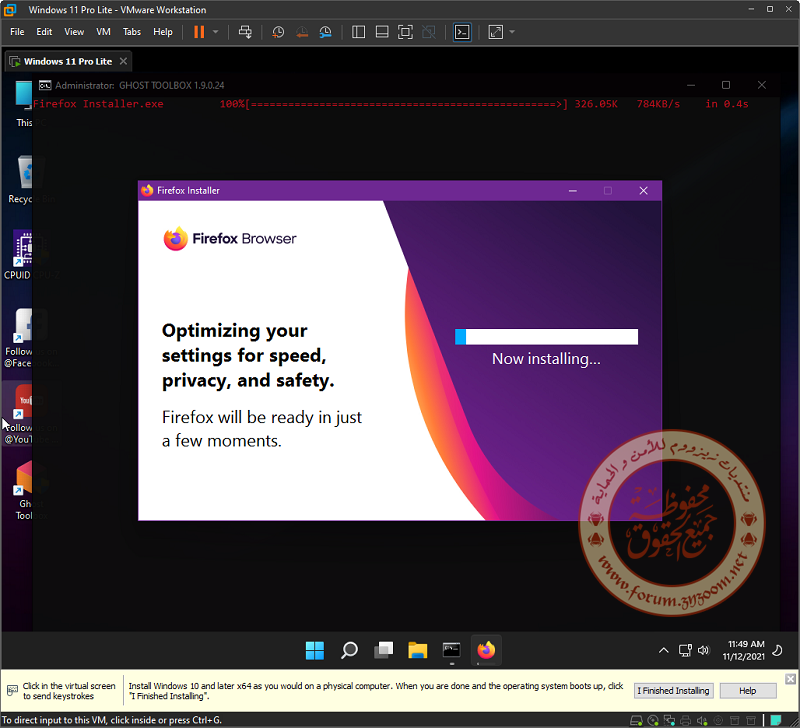Click the network adapter status icon
The image size is (800, 728).
click(x=669, y=721)
